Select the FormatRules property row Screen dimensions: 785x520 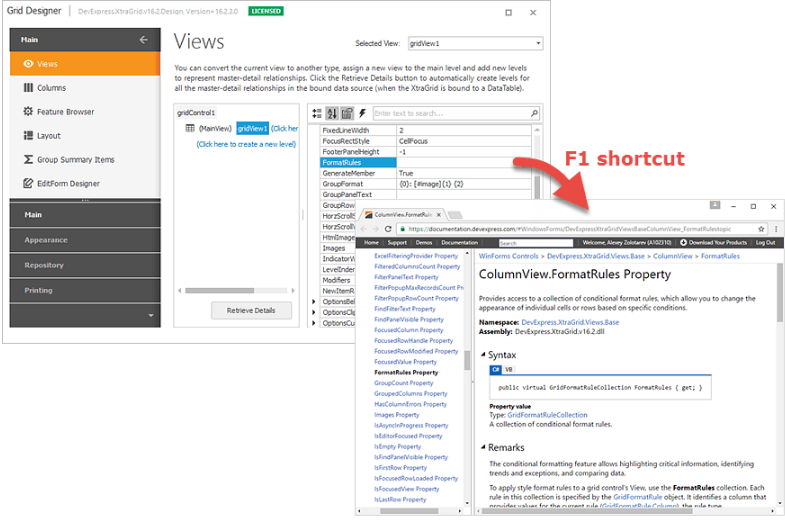pyautogui.click(x=425, y=163)
